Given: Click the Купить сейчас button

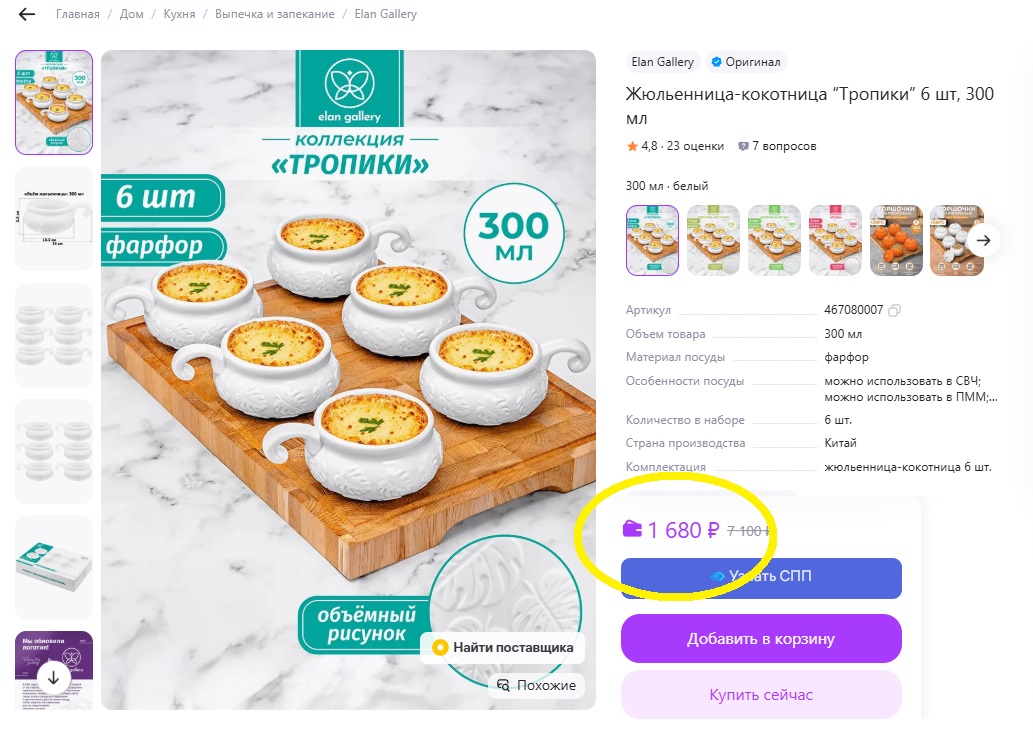Looking at the screenshot, I should point(761,694).
